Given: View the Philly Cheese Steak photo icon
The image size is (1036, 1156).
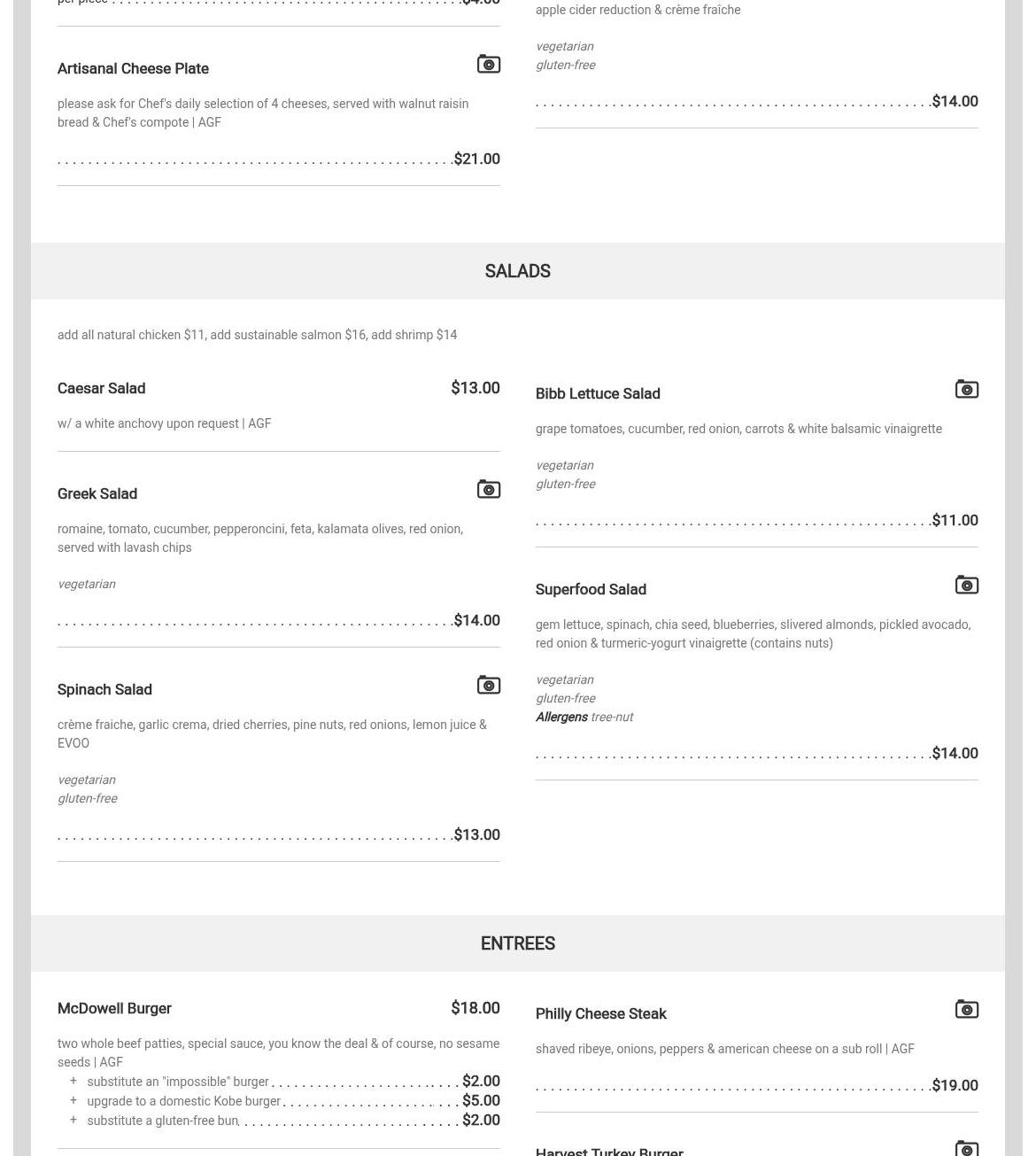Looking at the screenshot, I should tap(966, 1010).
